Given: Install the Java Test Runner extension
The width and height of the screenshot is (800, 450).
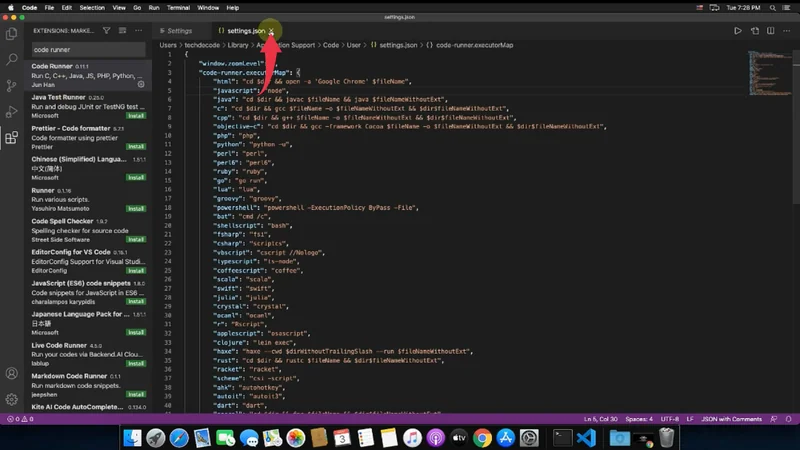Looking at the screenshot, I should coord(136,115).
